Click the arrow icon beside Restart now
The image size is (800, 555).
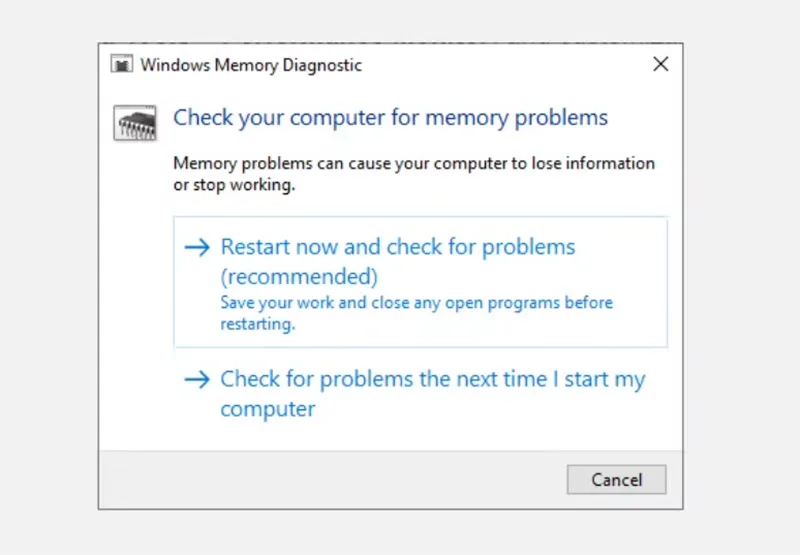pyautogui.click(x=200, y=247)
